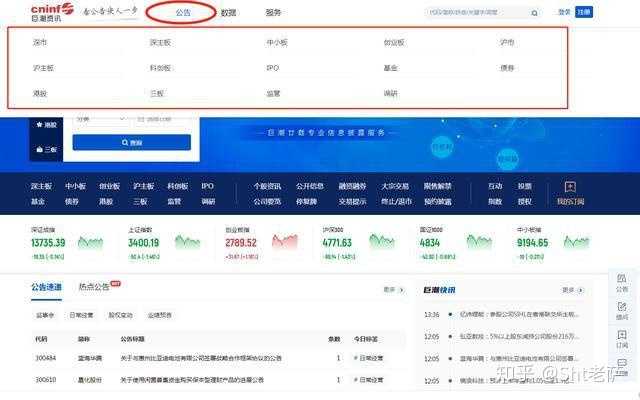Filter announcements by 业绩预告 tag

click(160, 315)
